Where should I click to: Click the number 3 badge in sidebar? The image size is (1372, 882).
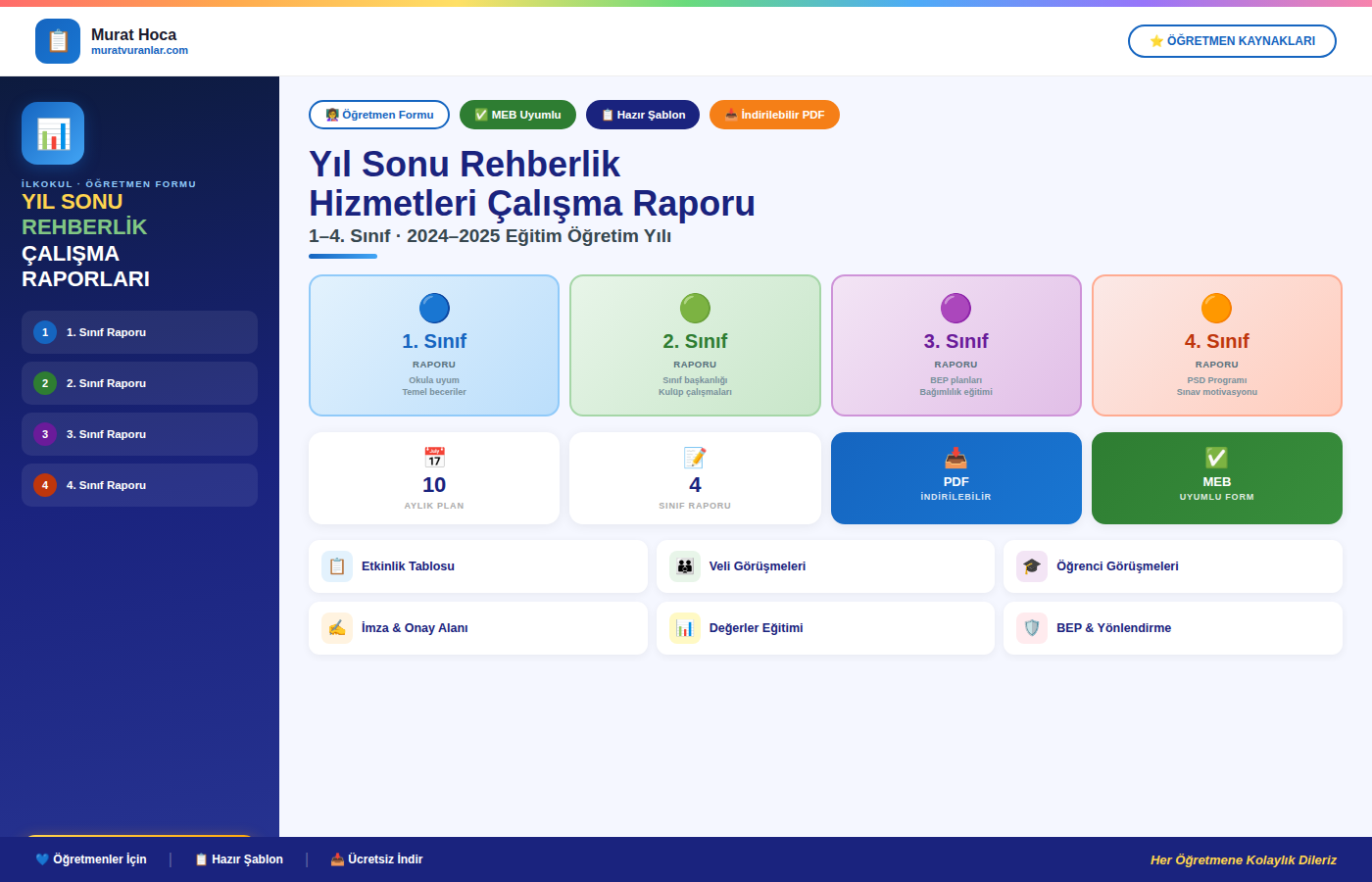click(x=45, y=434)
